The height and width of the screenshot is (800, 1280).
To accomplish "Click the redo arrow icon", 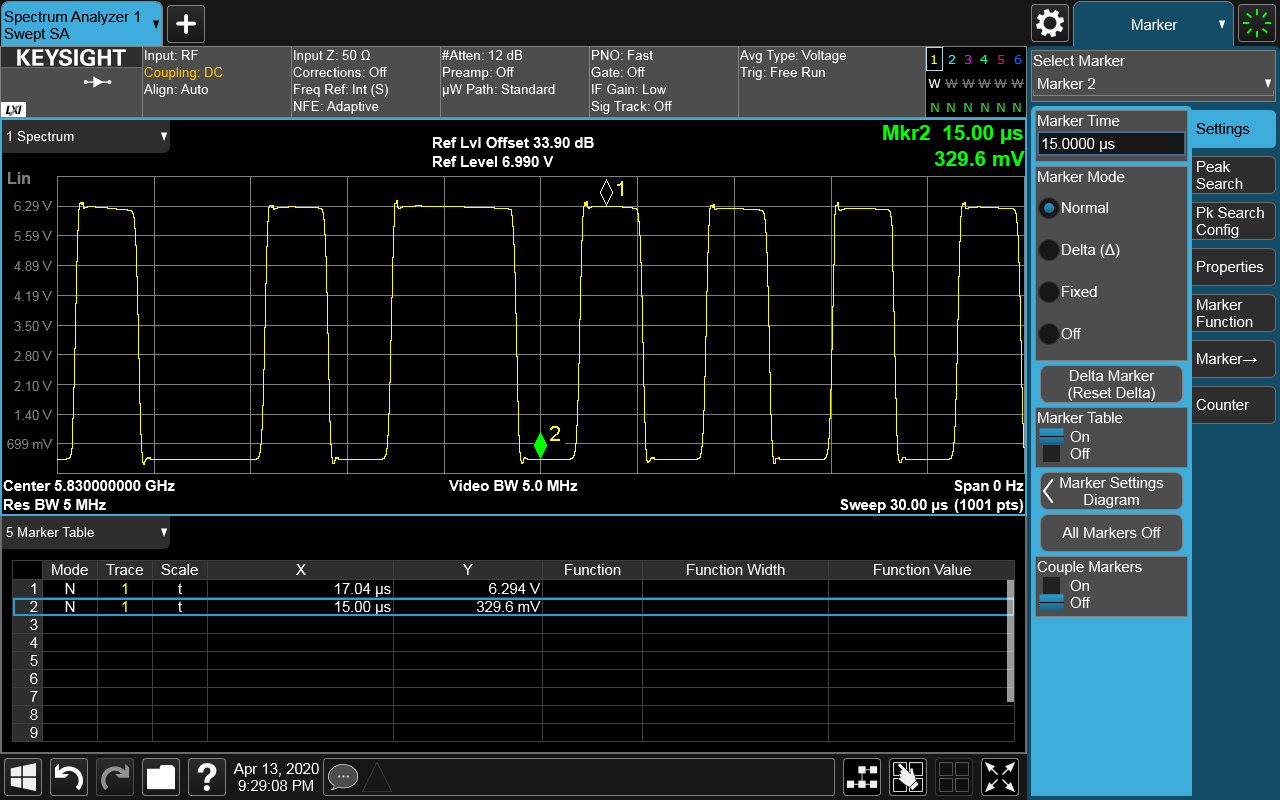I will [x=115, y=776].
